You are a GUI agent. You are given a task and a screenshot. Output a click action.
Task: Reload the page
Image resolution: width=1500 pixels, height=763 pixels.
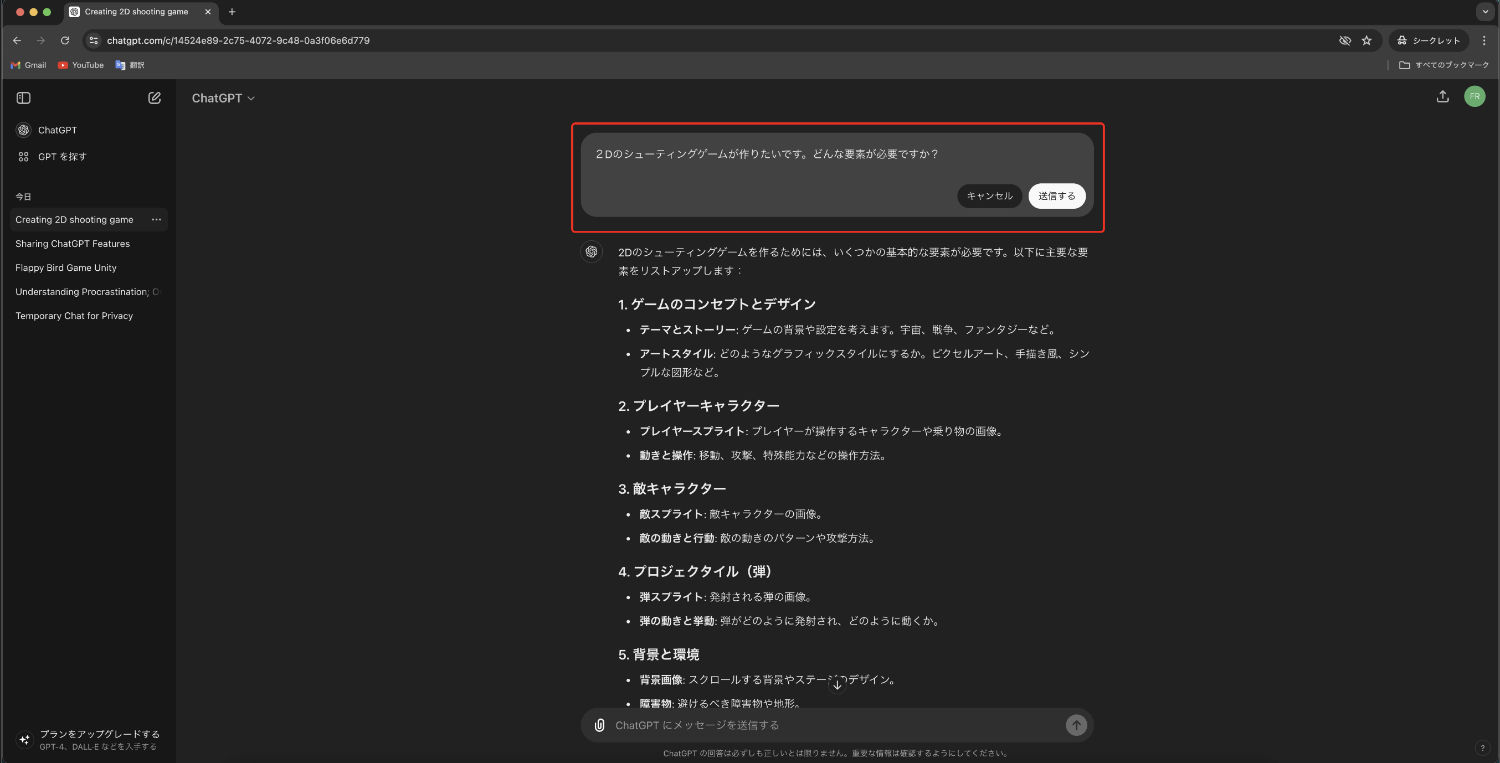(x=65, y=41)
